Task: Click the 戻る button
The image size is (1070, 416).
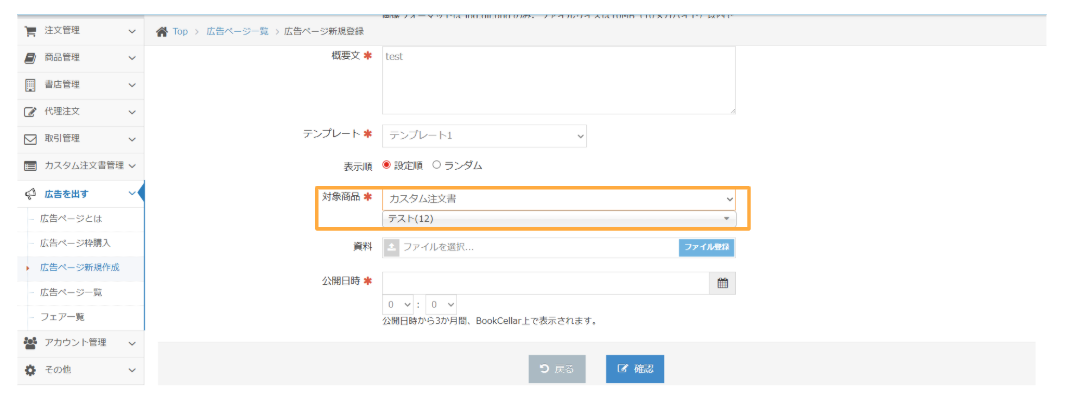Action: tap(557, 369)
